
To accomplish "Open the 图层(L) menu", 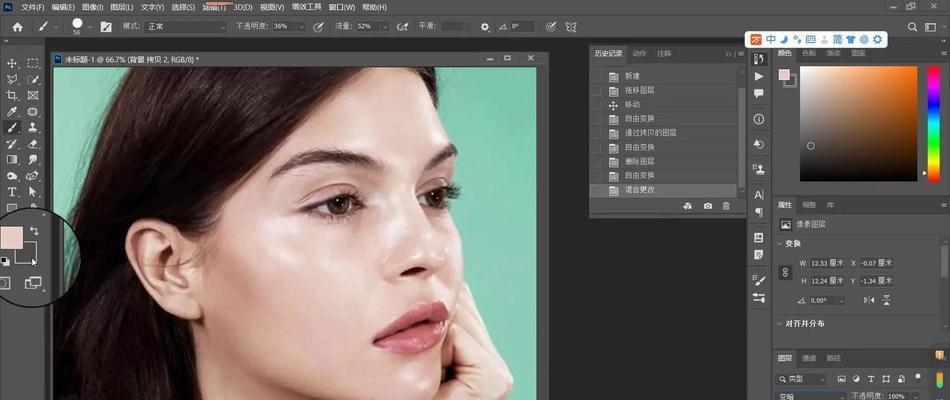I will 122,7.
